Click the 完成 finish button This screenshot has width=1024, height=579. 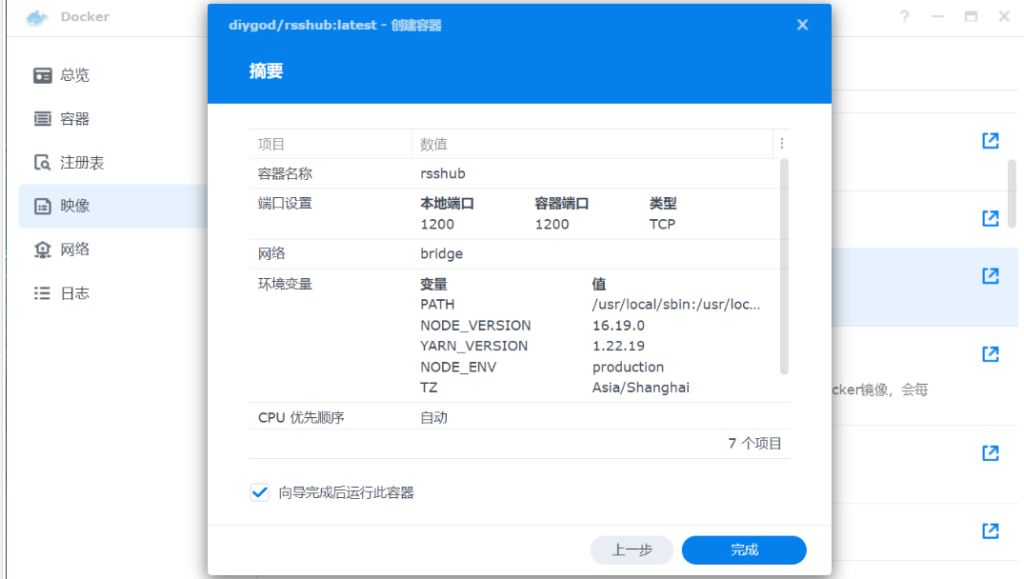[744, 550]
